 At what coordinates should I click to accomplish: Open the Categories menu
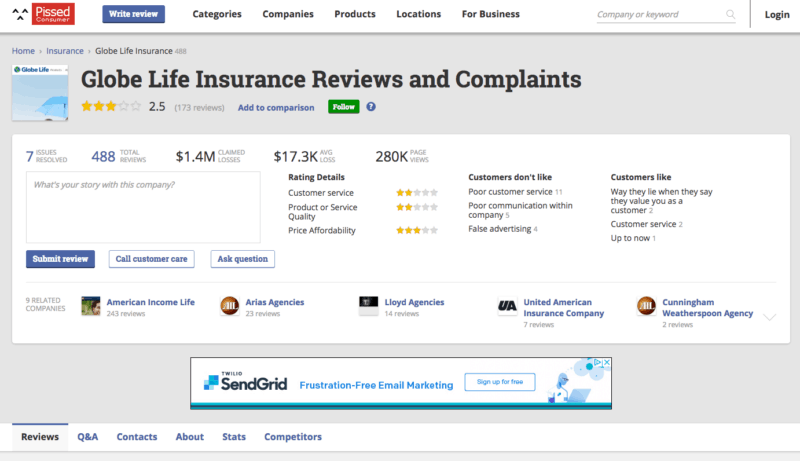point(215,15)
